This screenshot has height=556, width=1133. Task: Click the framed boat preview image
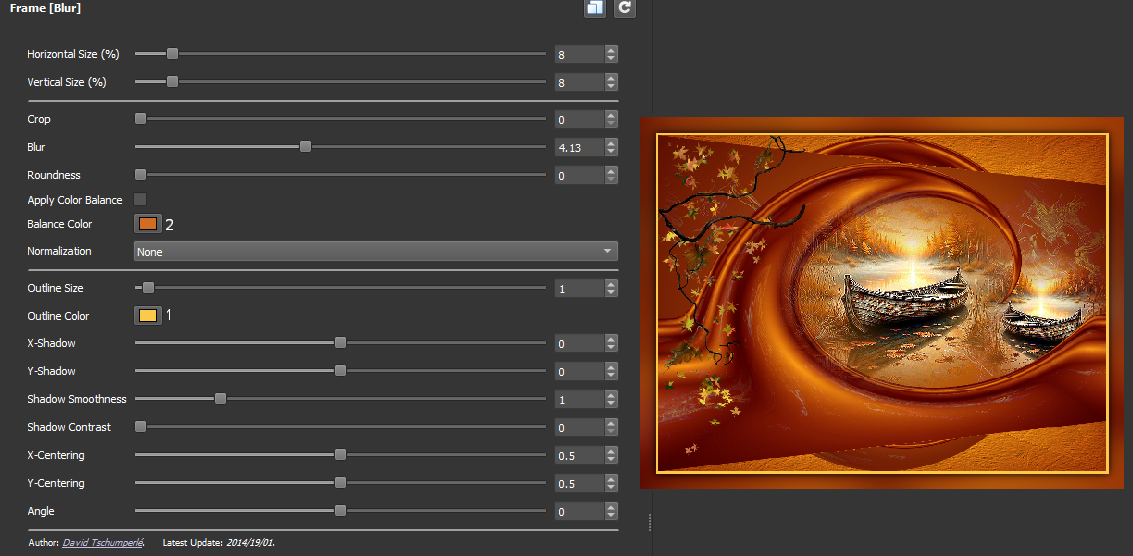[882, 303]
